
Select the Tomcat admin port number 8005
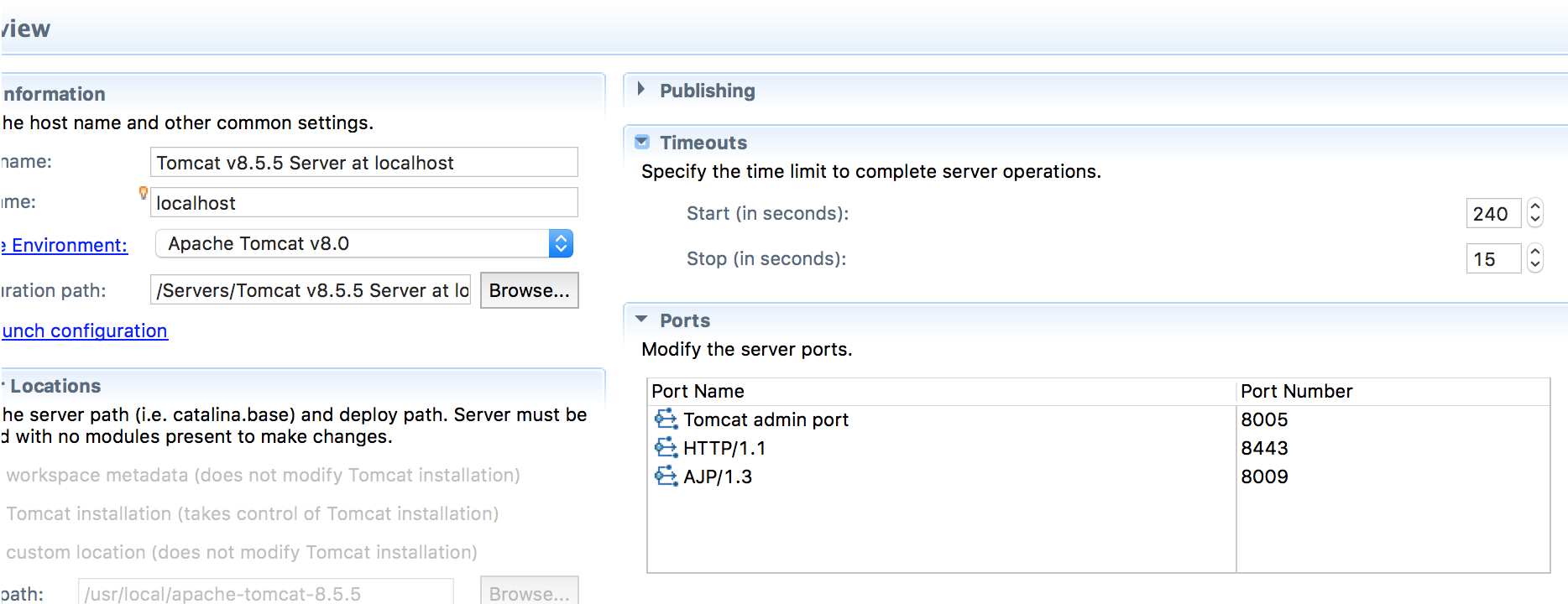(x=1264, y=419)
